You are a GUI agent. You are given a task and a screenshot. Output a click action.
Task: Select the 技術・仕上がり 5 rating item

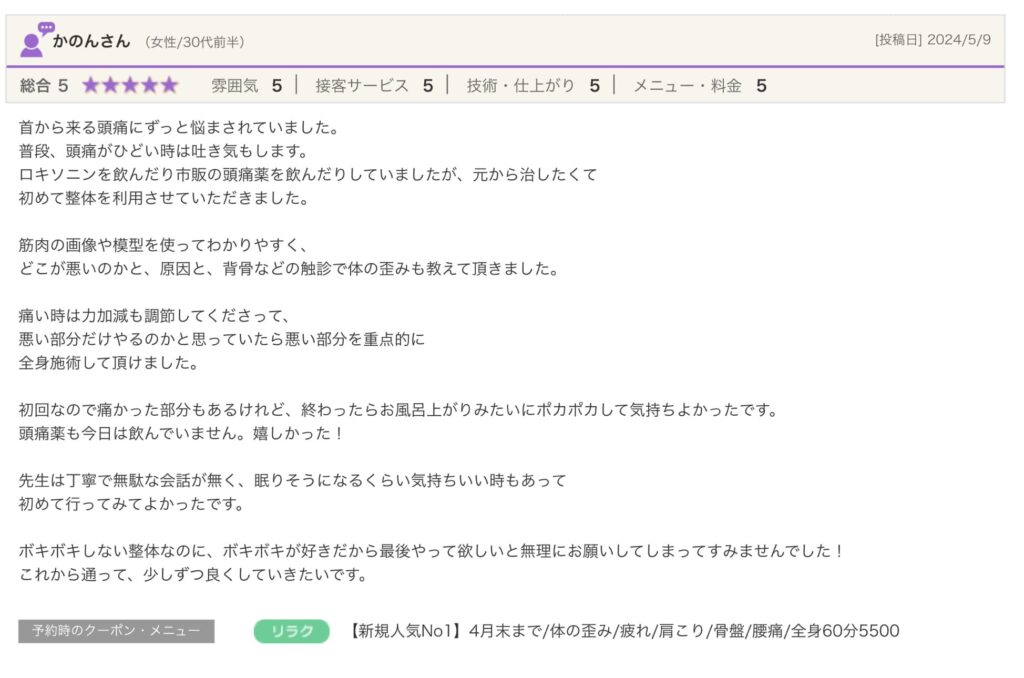[x=533, y=86]
